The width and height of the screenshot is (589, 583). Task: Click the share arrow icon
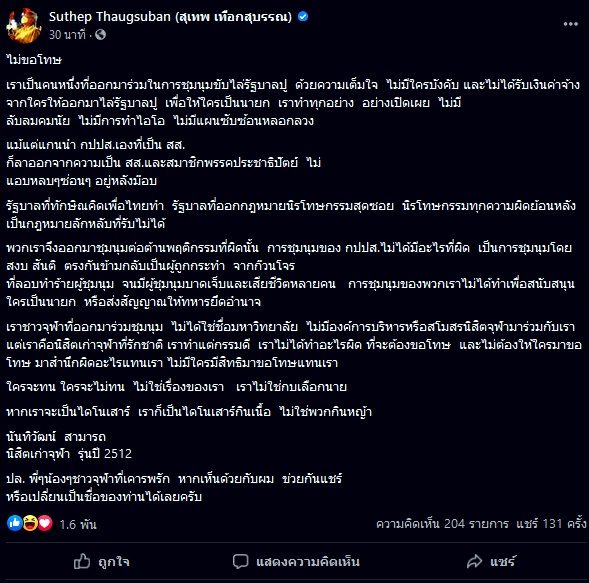[x=474, y=561]
